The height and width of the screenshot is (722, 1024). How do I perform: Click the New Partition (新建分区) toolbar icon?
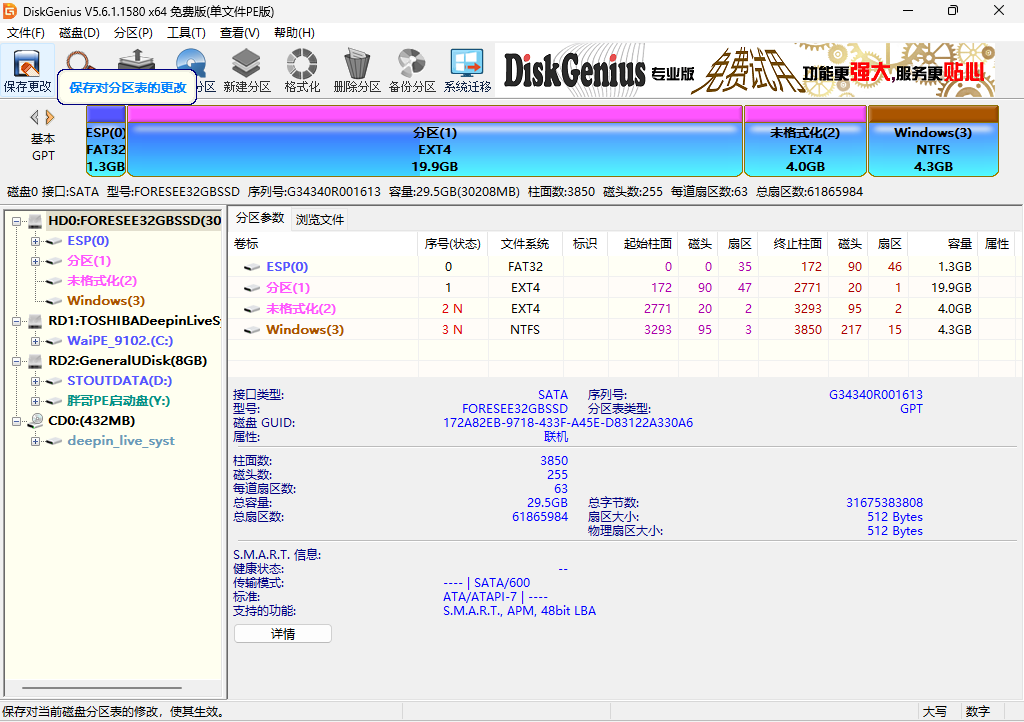247,71
